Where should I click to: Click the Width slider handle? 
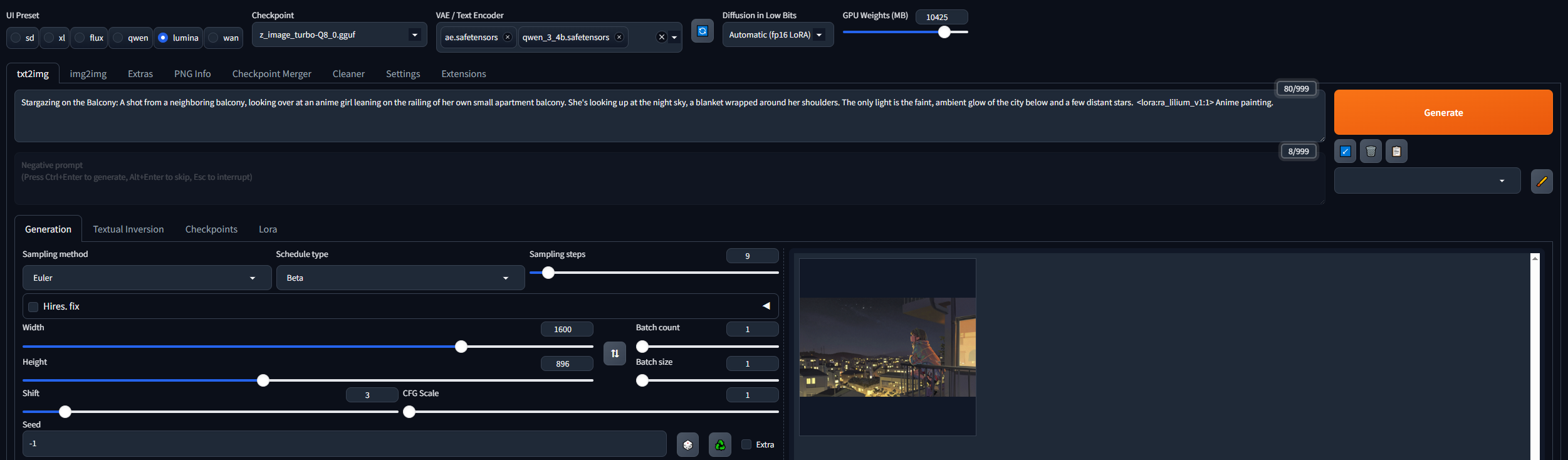pyautogui.click(x=461, y=347)
